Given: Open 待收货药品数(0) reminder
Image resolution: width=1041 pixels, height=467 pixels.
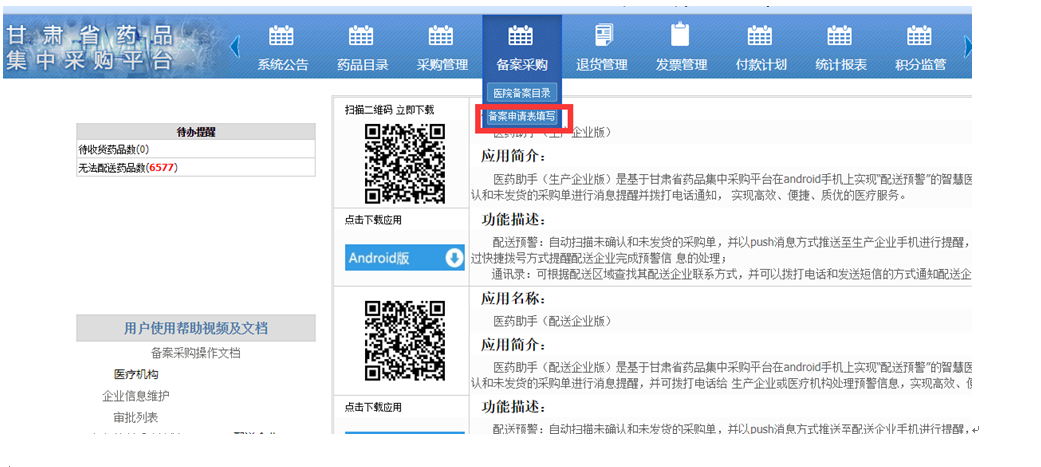Looking at the screenshot, I should [196, 149].
